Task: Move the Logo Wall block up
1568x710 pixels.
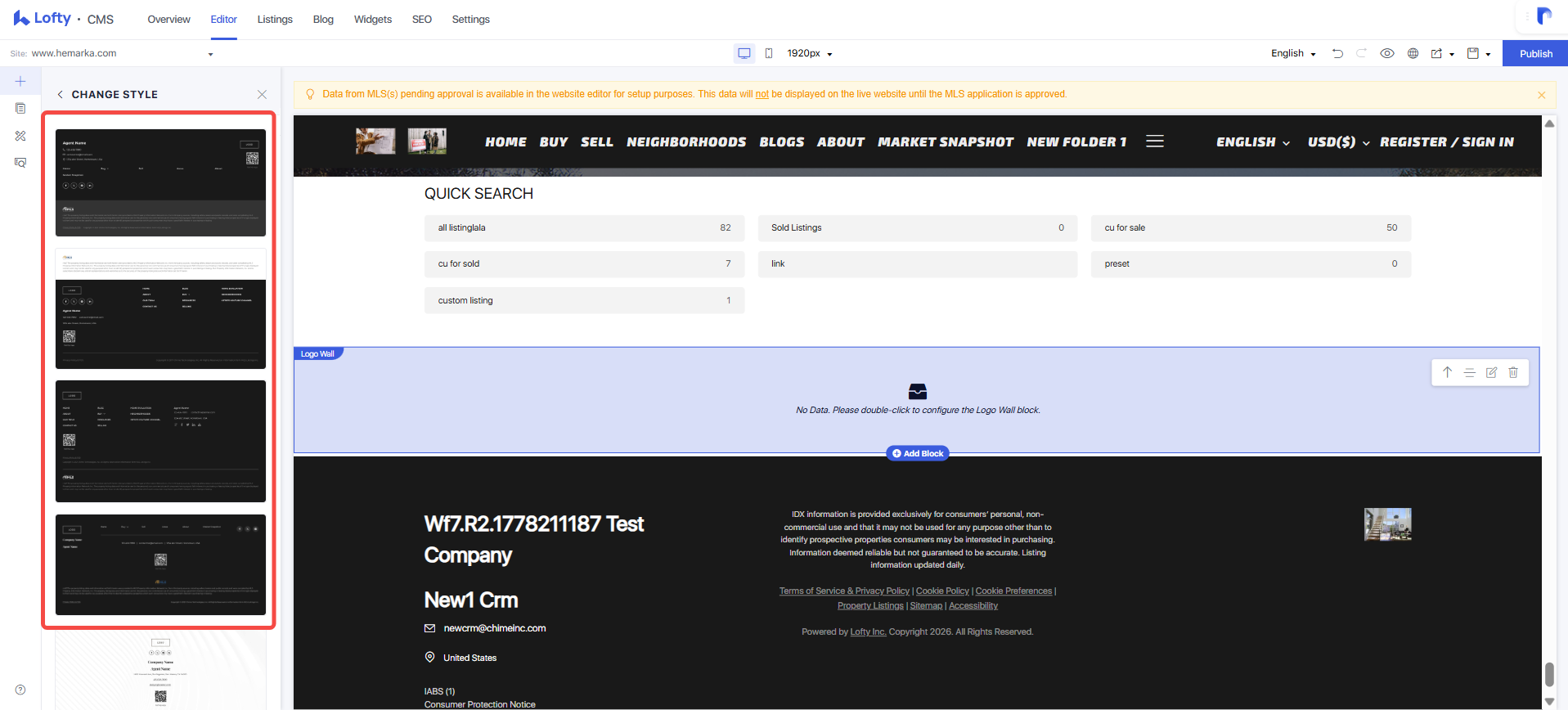Action: click(1447, 372)
